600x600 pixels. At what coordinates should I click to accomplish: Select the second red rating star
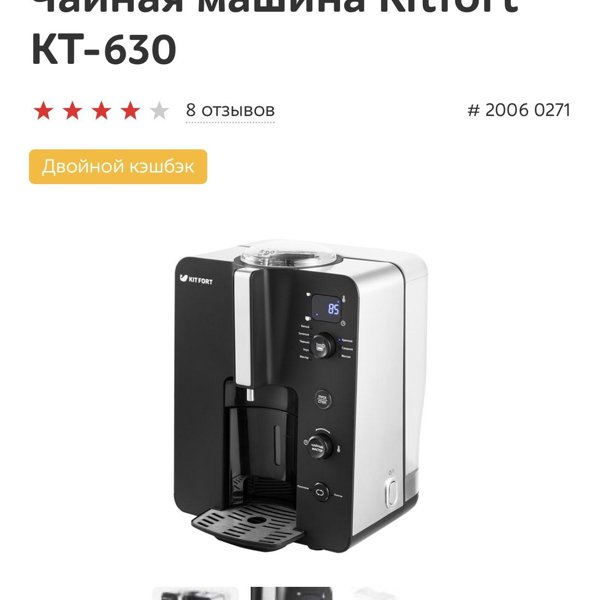72,111
